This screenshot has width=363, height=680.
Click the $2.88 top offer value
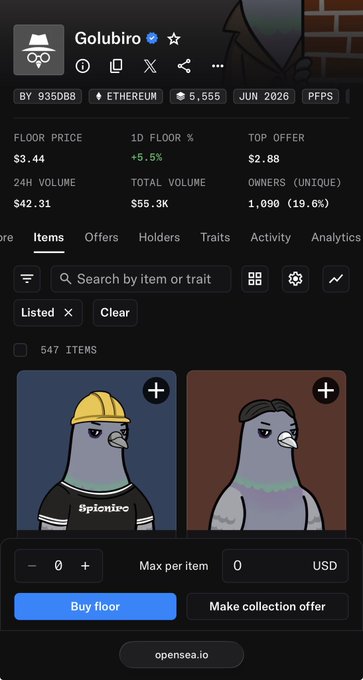(264, 159)
